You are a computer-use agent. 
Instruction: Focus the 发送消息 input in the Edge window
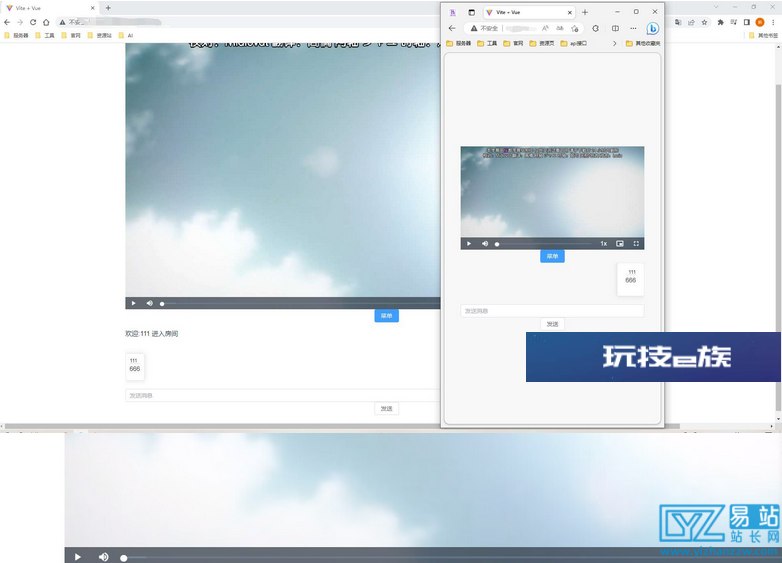552,311
